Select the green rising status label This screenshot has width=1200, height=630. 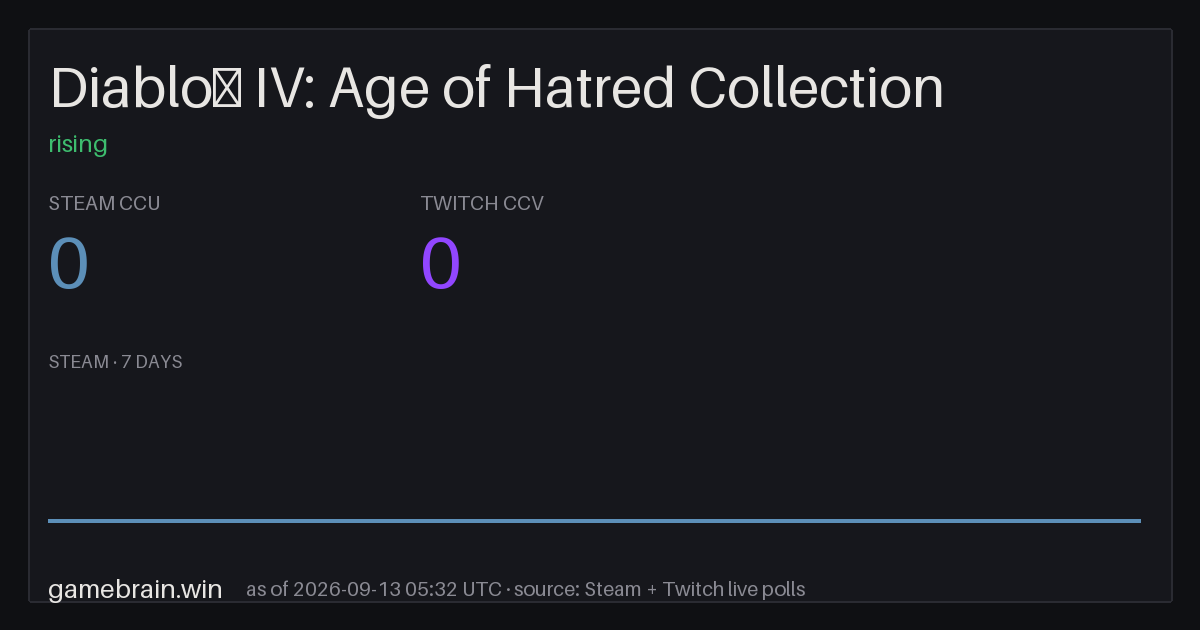tap(78, 144)
